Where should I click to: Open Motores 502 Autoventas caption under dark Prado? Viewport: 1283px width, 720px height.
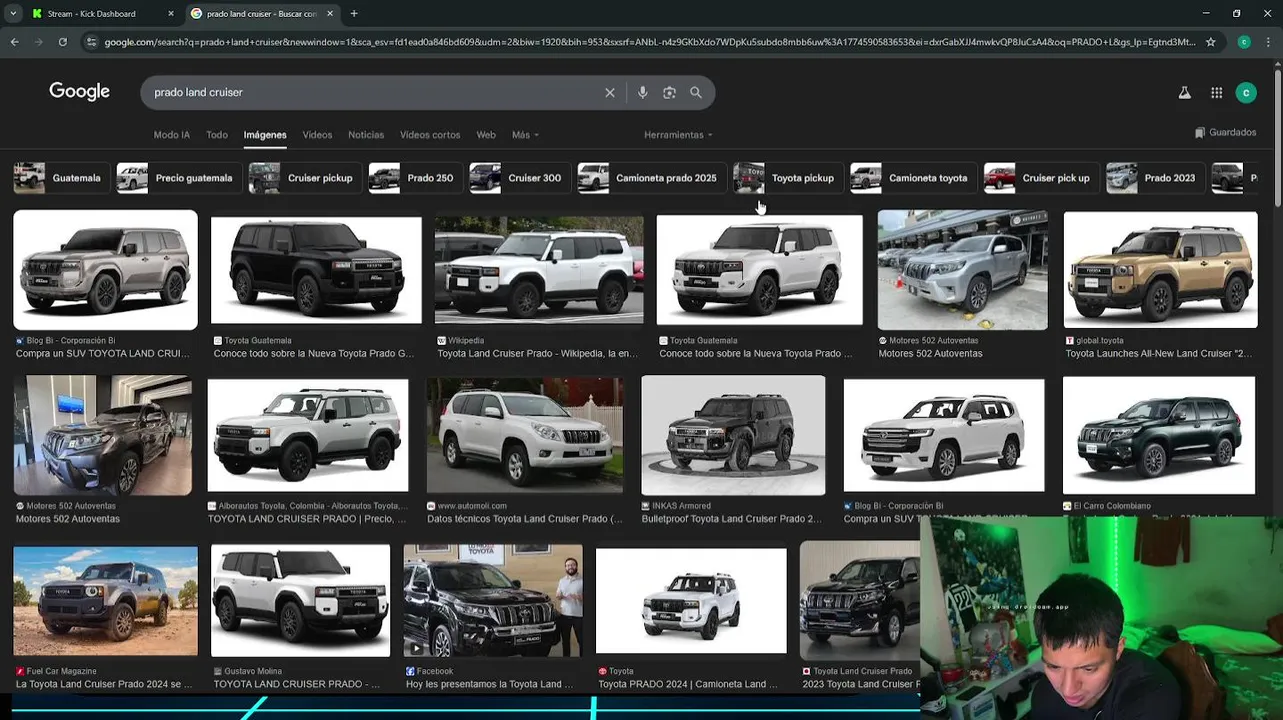pos(68,519)
